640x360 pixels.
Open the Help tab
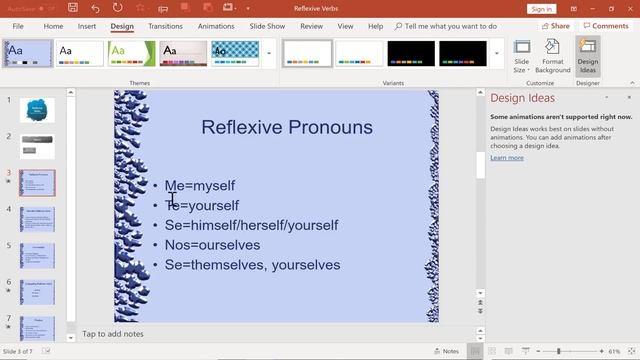(x=376, y=26)
